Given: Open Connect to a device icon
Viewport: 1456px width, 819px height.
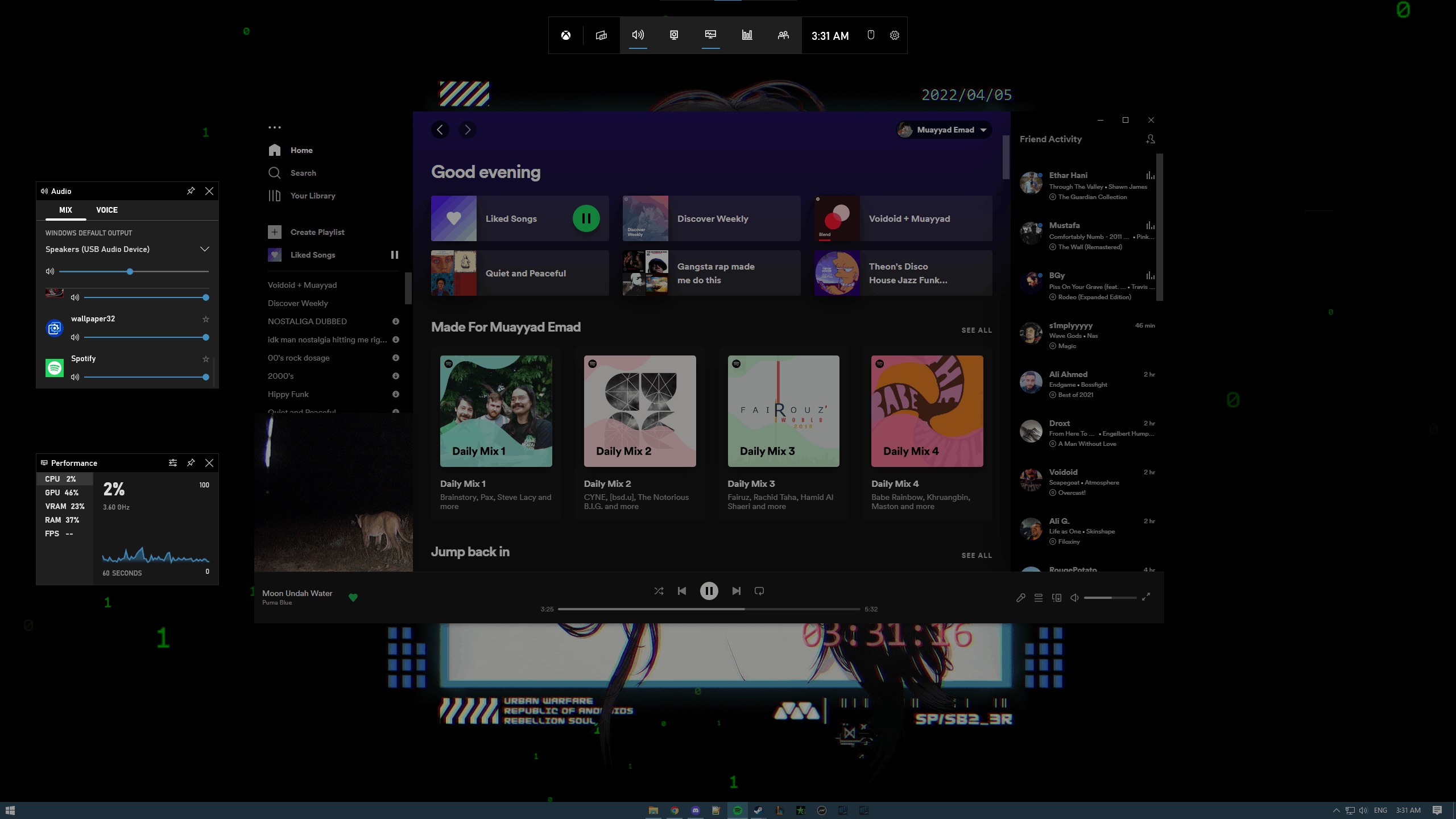Looking at the screenshot, I should pos(1057,597).
